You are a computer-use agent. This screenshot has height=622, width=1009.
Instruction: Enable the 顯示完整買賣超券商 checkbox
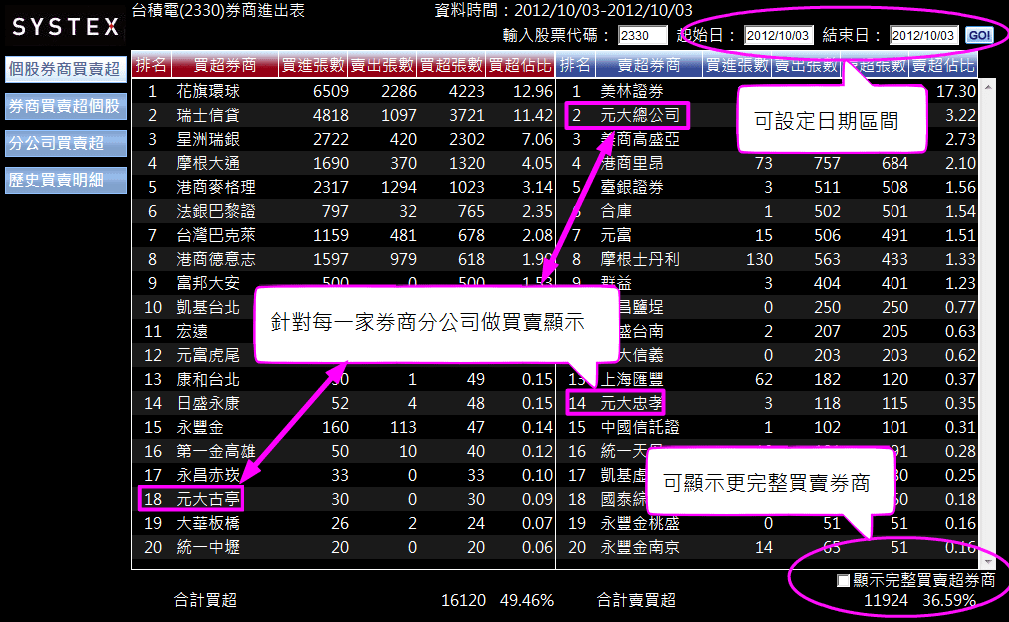844,580
